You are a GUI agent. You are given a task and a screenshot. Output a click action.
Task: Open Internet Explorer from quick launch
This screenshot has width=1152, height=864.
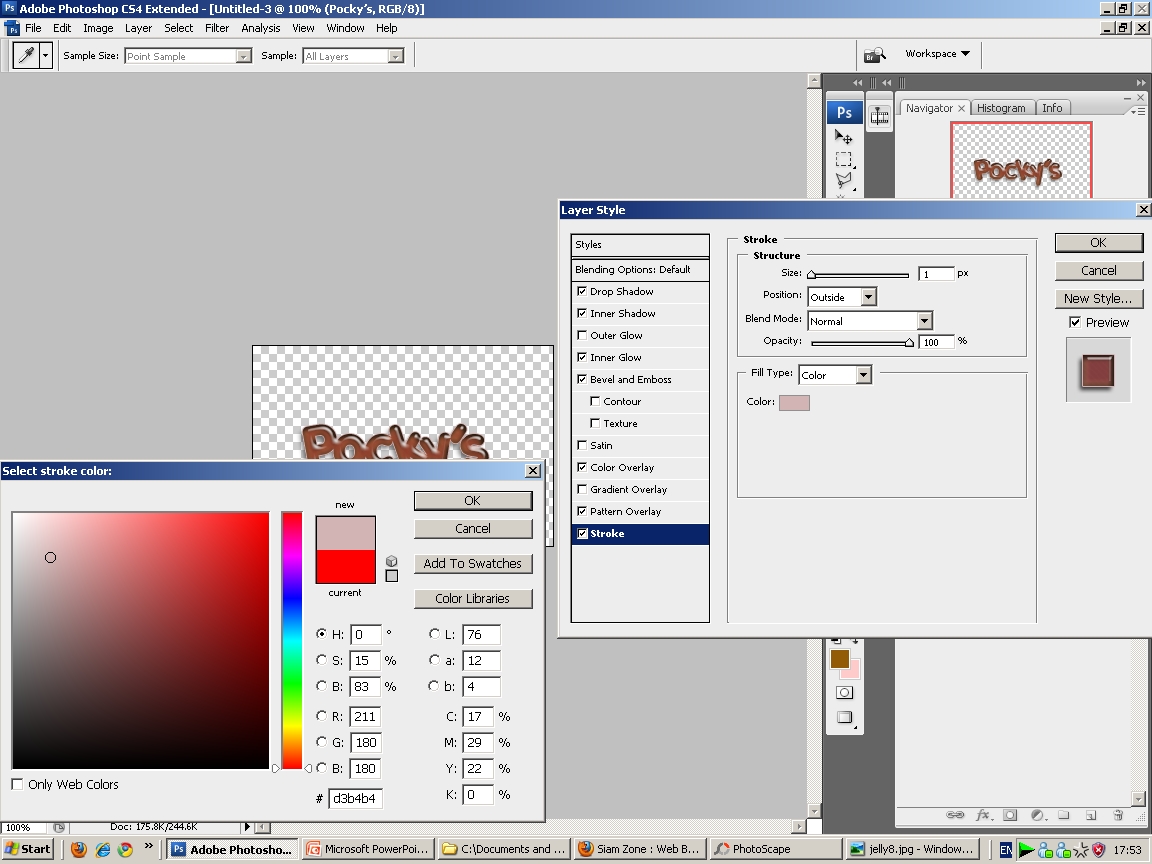click(103, 849)
